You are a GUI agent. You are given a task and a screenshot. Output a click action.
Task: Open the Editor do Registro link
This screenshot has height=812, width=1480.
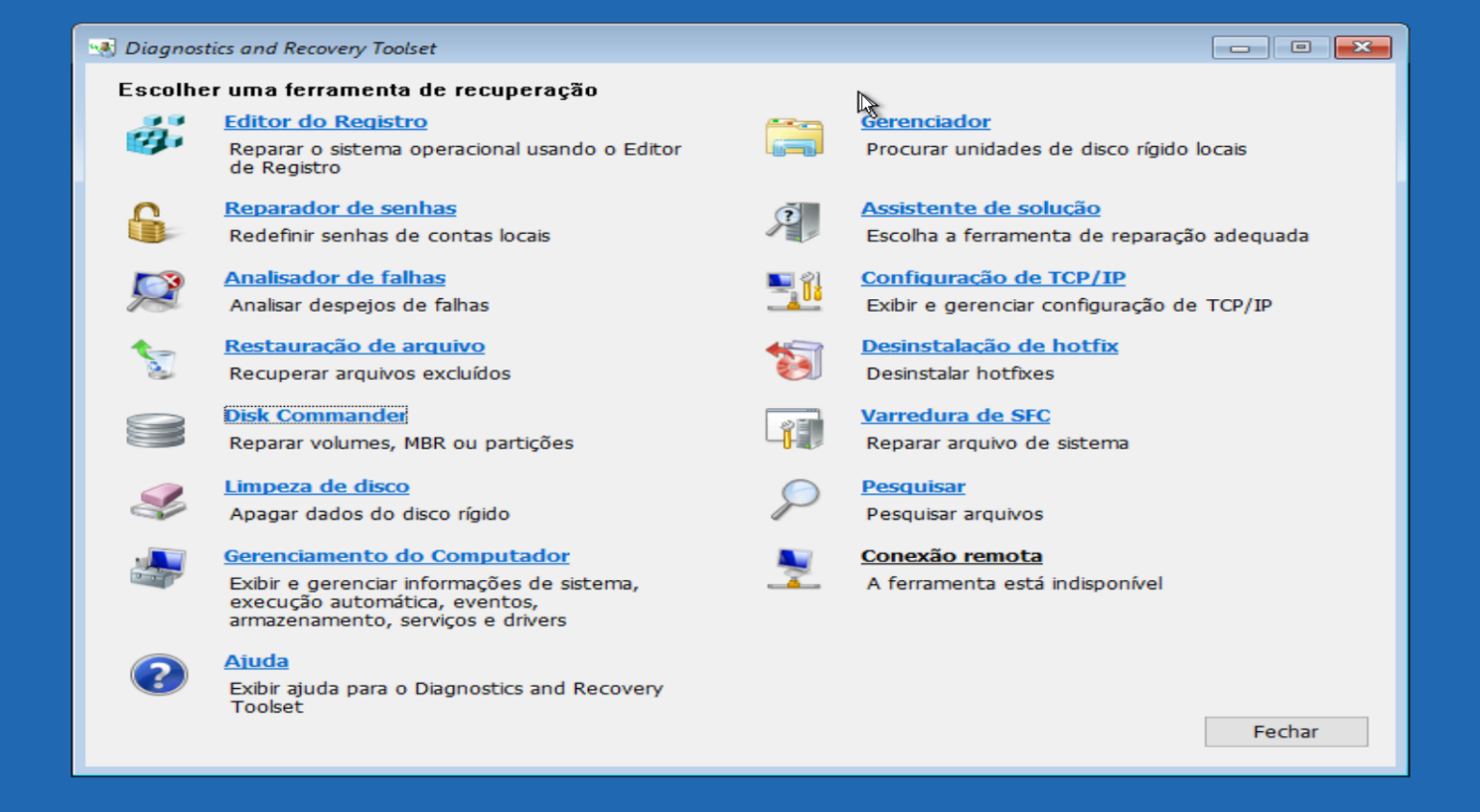point(325,121)
